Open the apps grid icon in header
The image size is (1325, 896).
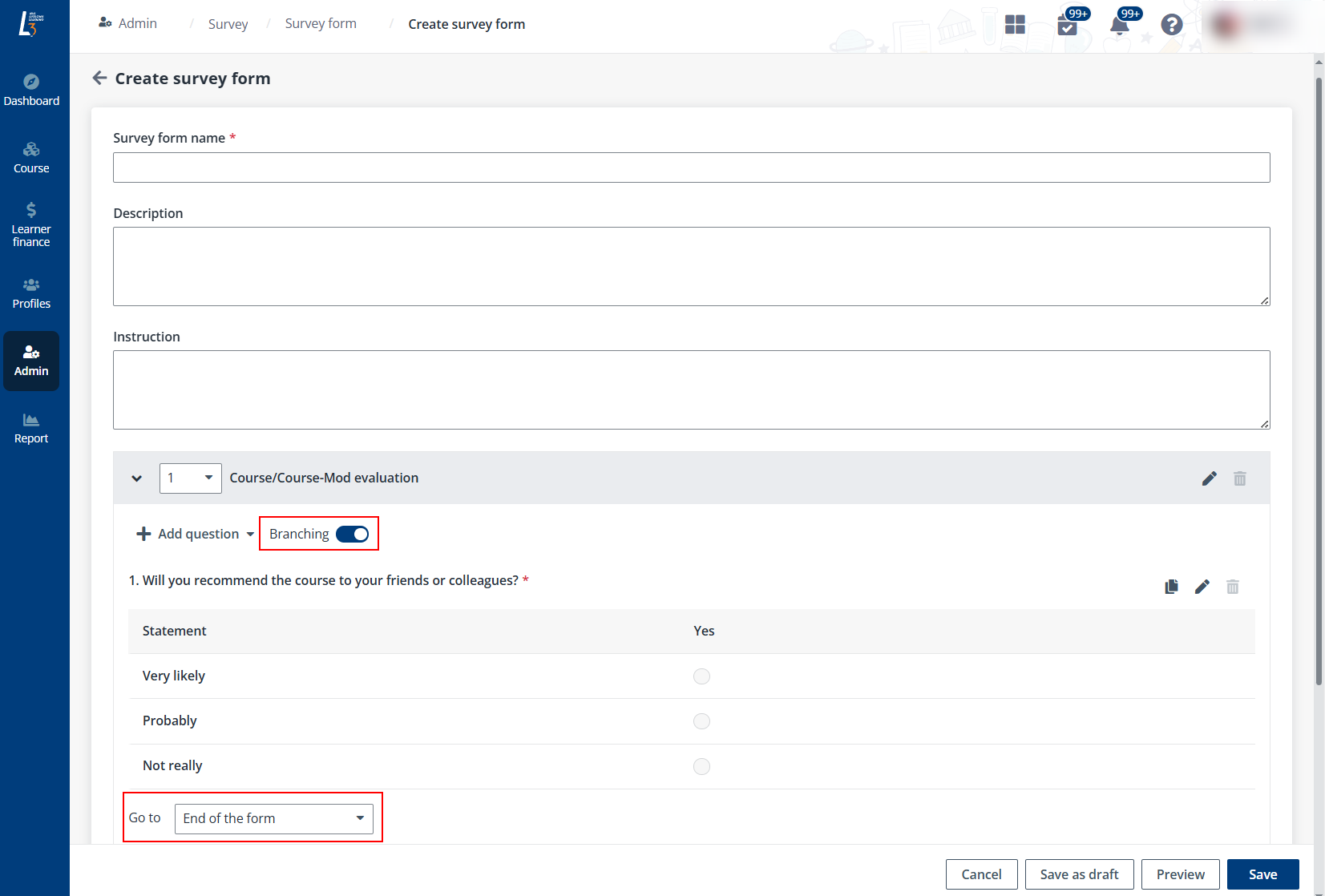click(x=1015, y=25)
